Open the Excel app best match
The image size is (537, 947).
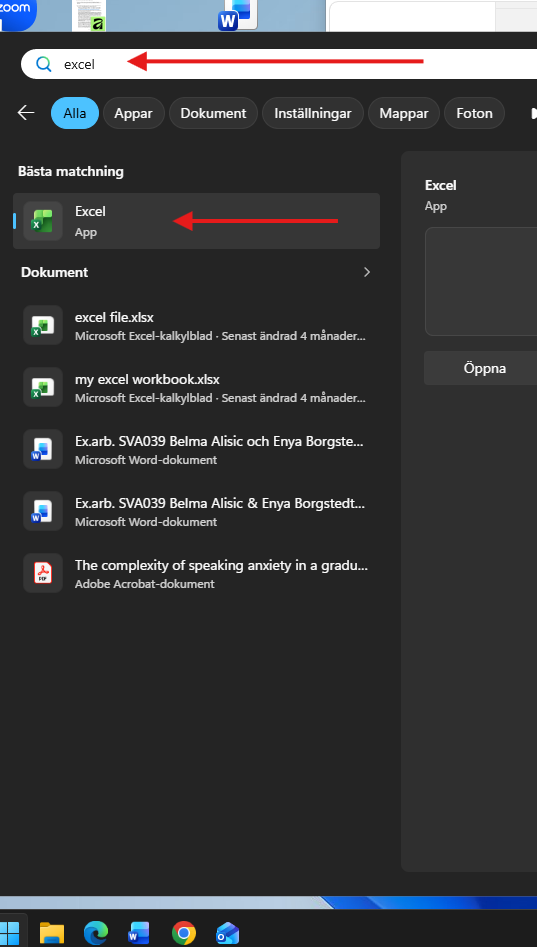pyautogui.click(x=196, y=221)
